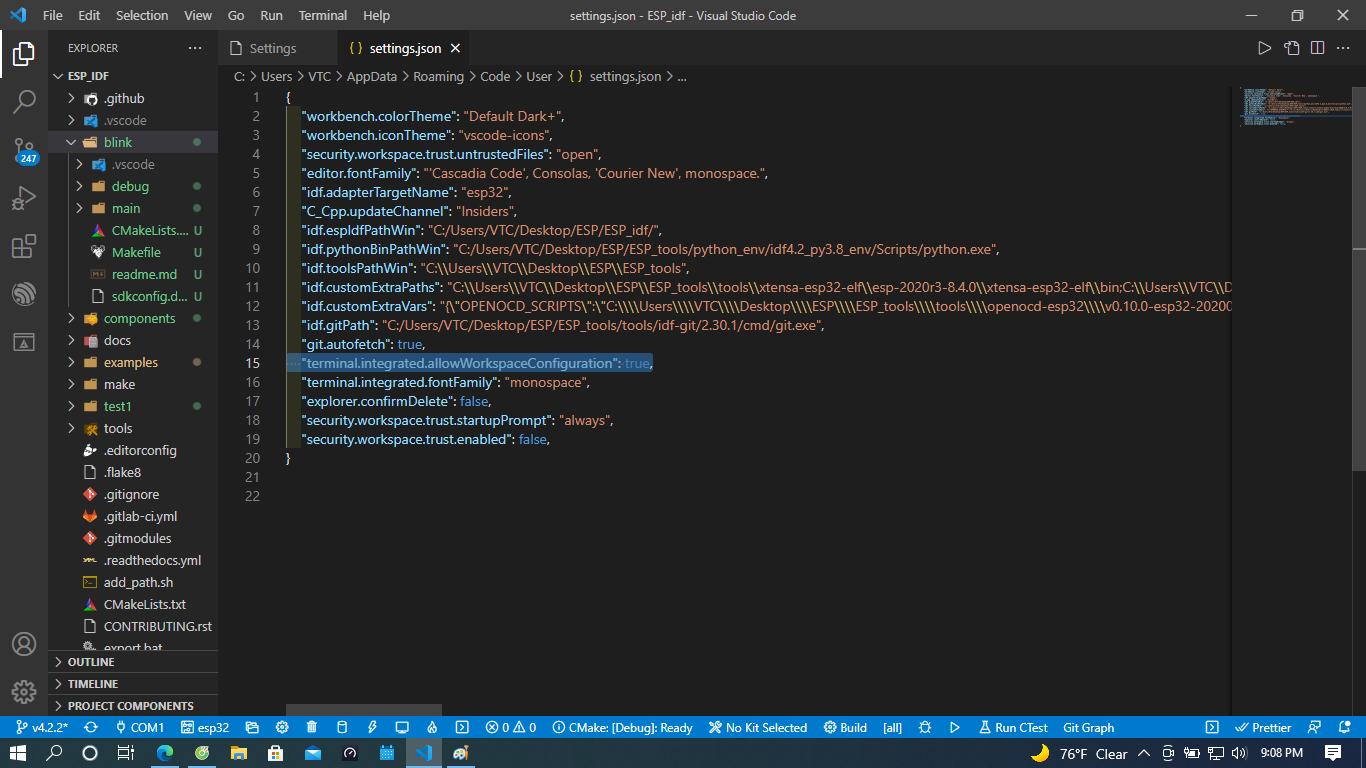Image resolution: width=1366 pixels, height=768 pixels.
Task: Expand the debug folder
Action: click(x=79, y=186)
